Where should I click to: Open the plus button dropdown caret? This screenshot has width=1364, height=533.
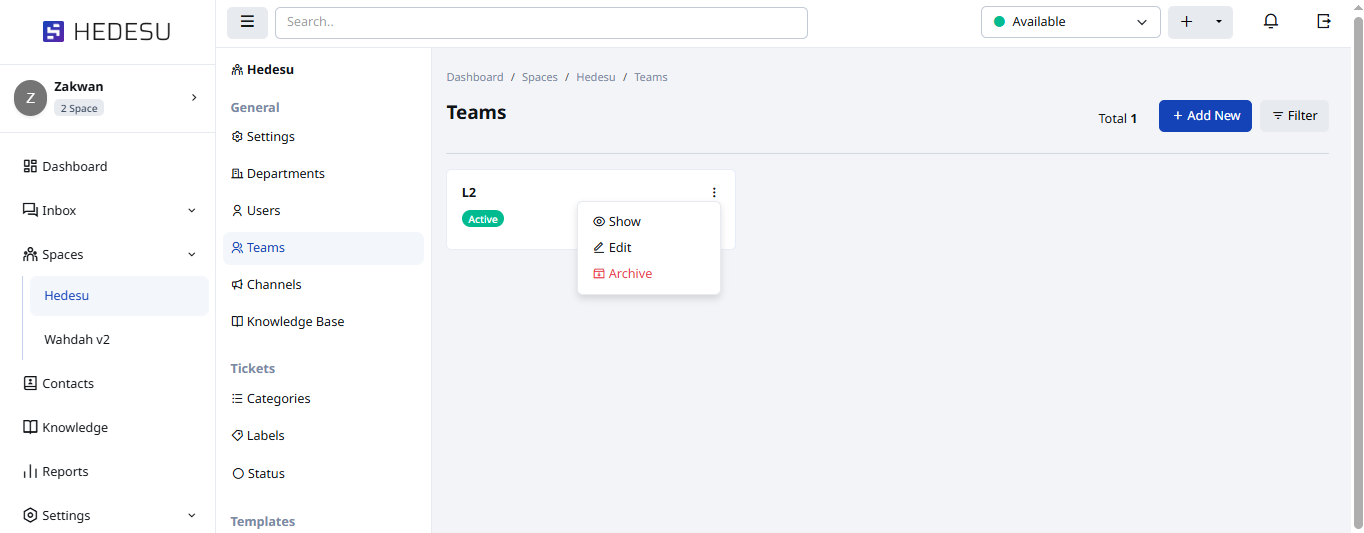[x=1219, y=22]
